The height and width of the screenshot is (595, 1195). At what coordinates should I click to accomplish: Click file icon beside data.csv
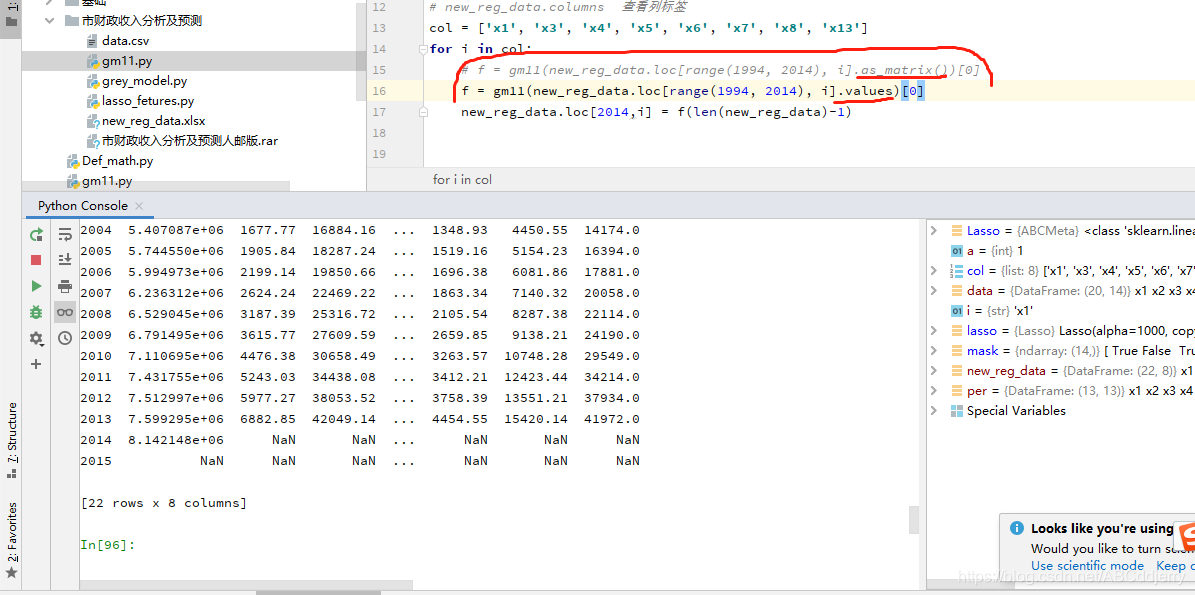[93, 40]
